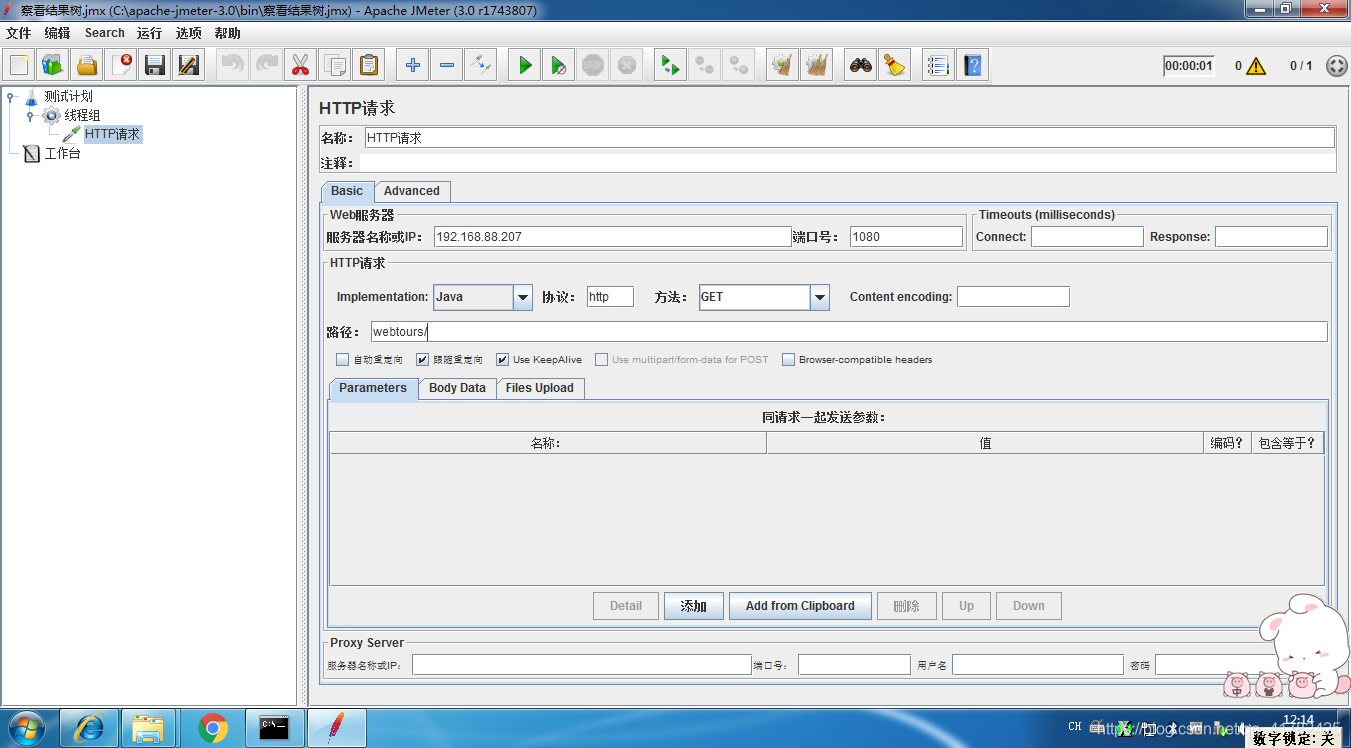Open the Templates icon
Viewport: 1351px width, 748px height.
pyautogui.click(x=53, y=66)
